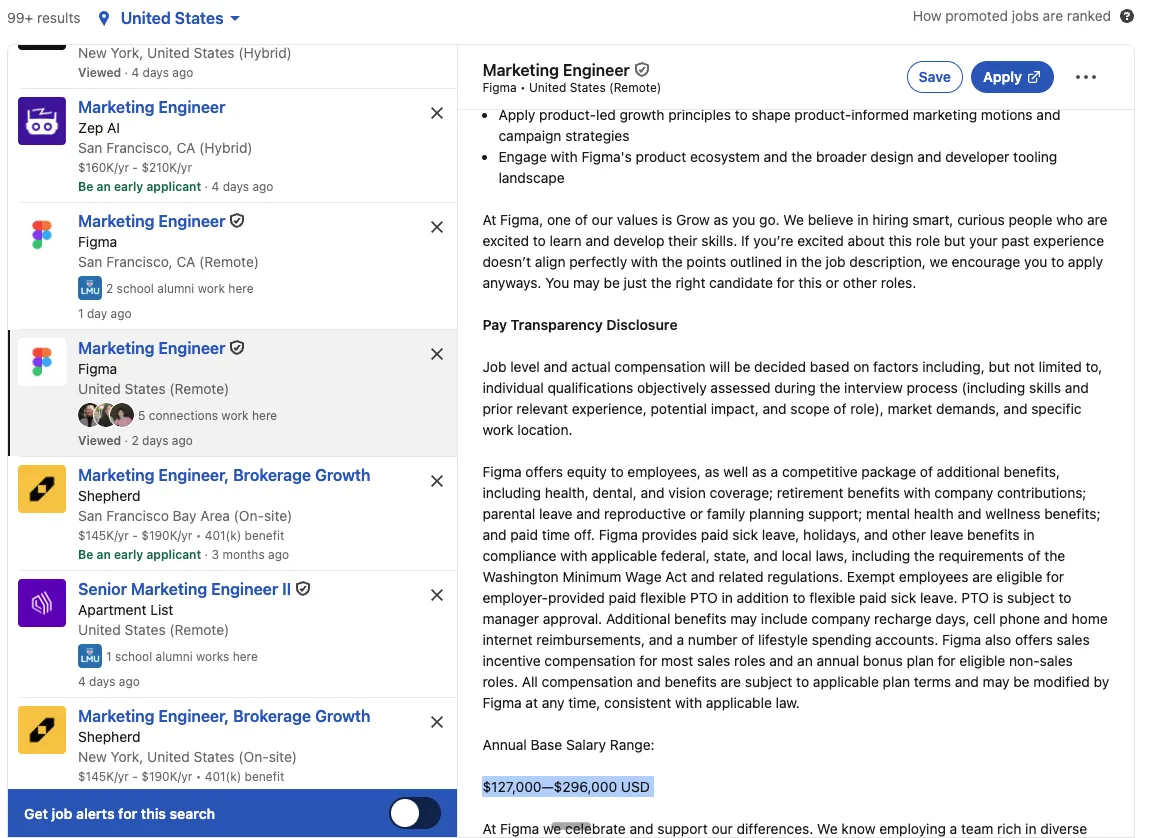Open Shepherd Brokerage Growth San Francisco Bay Area title
The image size is (1173, 838).
pyautogui.click(x=224, y=475)
